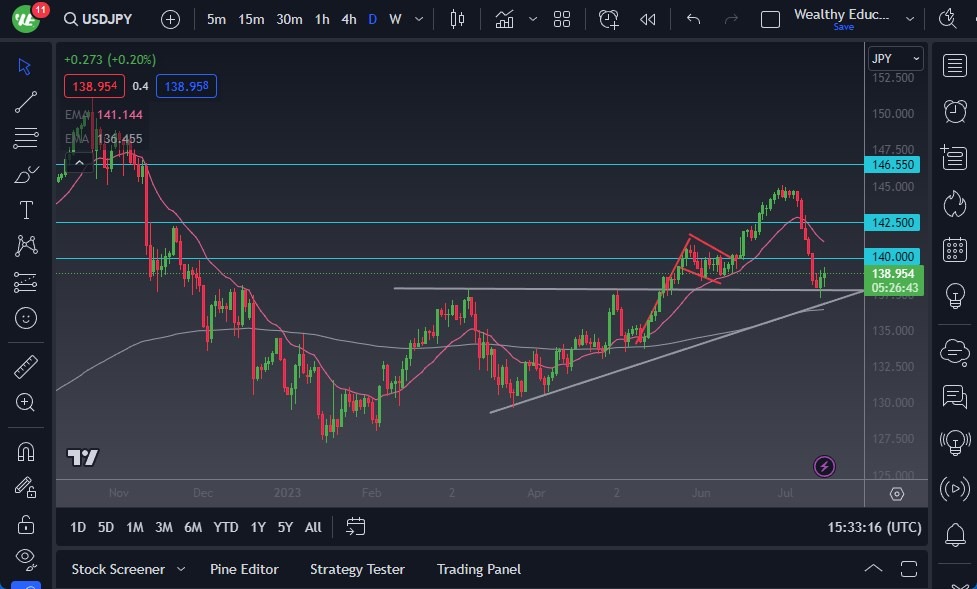Switch to the Strategy Tester tab
The width and height of the screenshot is (977, 589).
(x=357, y=569)
